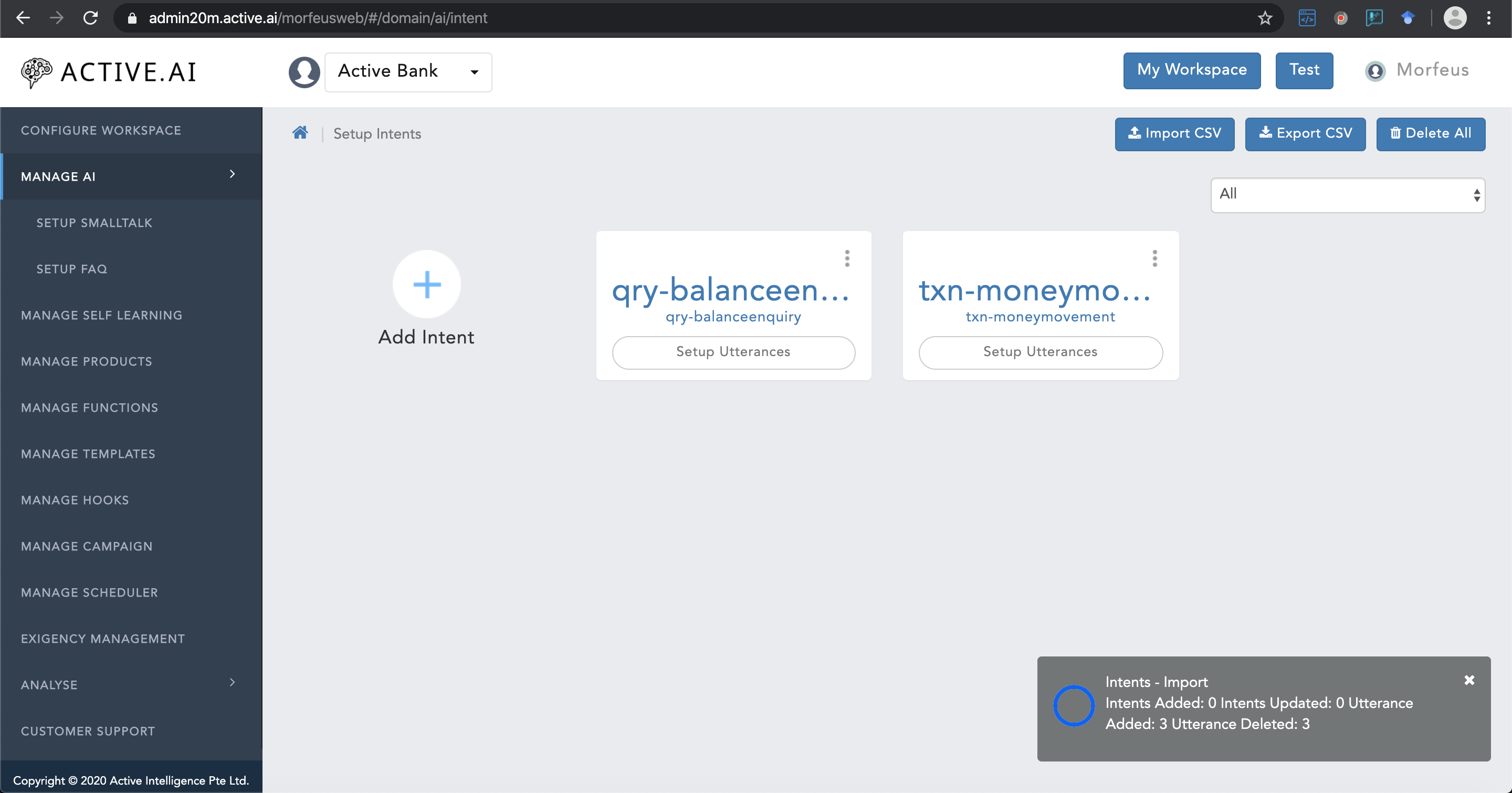Open the blue flag extension icon
Image resolution: width=1512 pixels, height=793 pixels.
point(1374,18)
